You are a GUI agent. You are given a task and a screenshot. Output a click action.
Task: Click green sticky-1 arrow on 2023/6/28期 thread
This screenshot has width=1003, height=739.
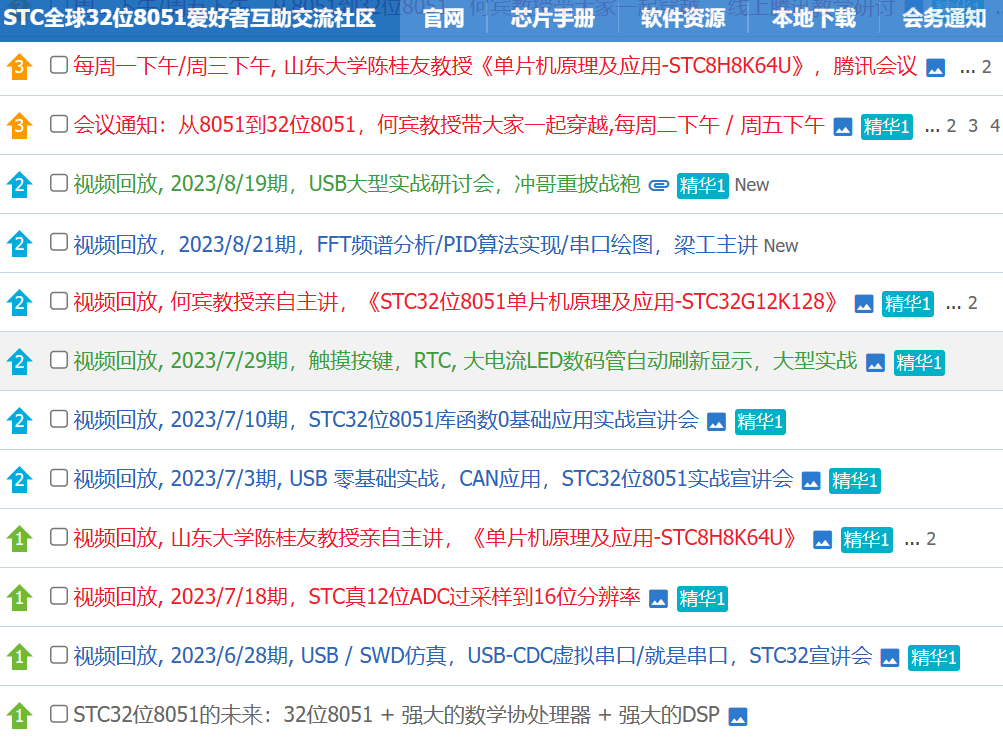19,656
